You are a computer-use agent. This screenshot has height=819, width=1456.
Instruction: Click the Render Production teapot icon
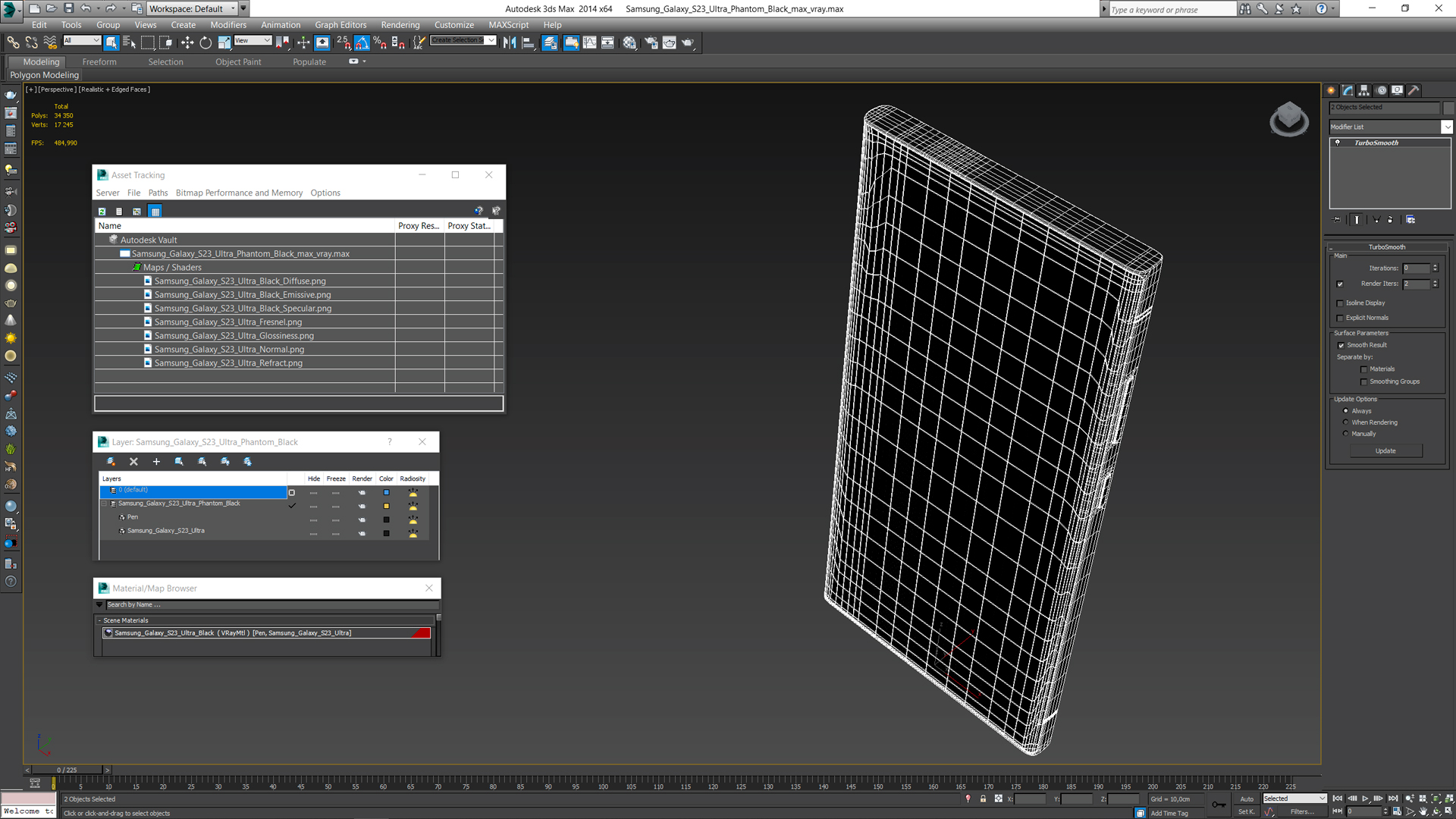[x=687, y=43]
